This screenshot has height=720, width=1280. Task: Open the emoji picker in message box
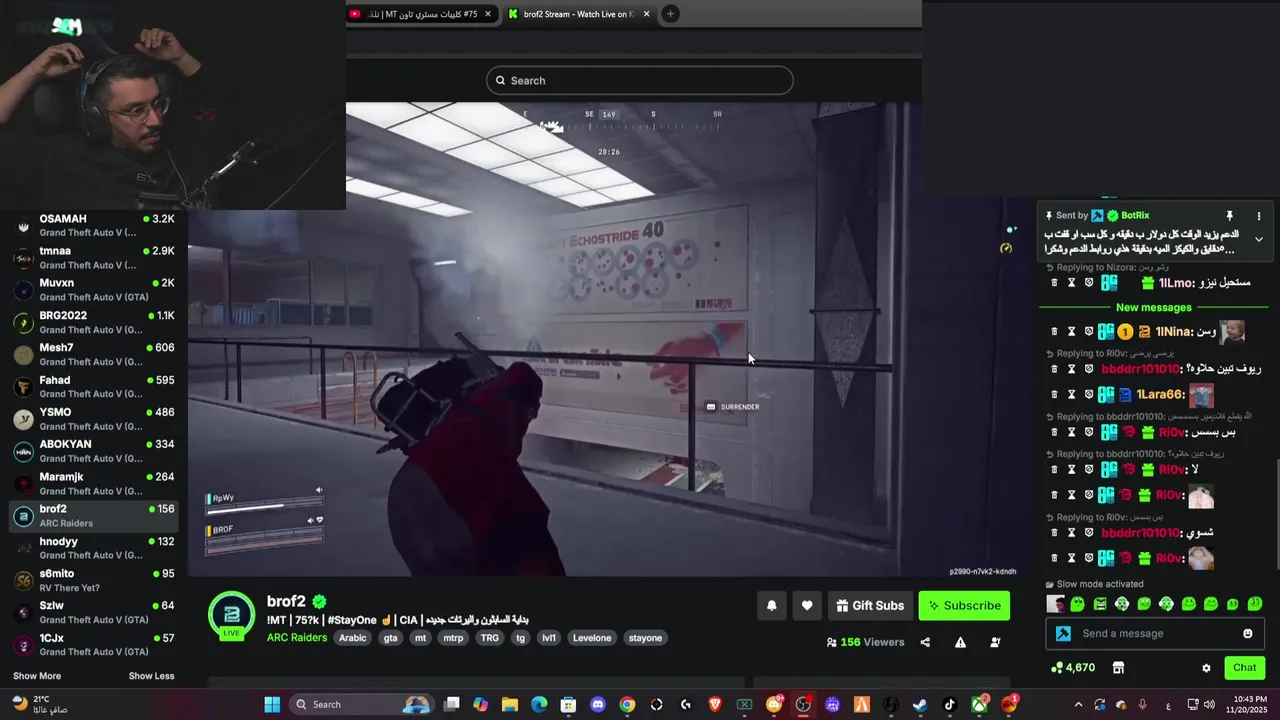(x=1247, y=633)
